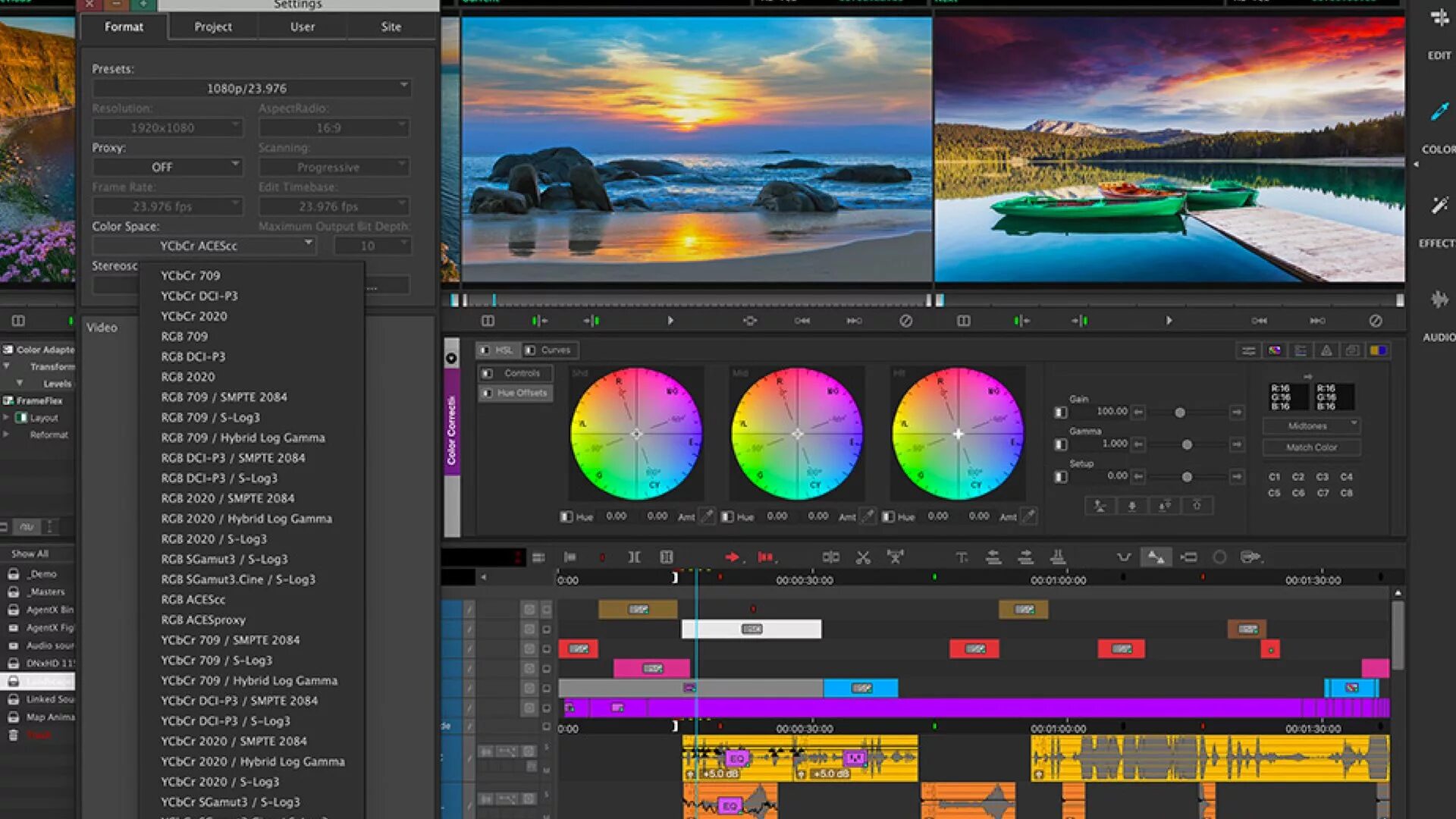Open the Audio workspace waveform icon

(x=1439, y=300)
